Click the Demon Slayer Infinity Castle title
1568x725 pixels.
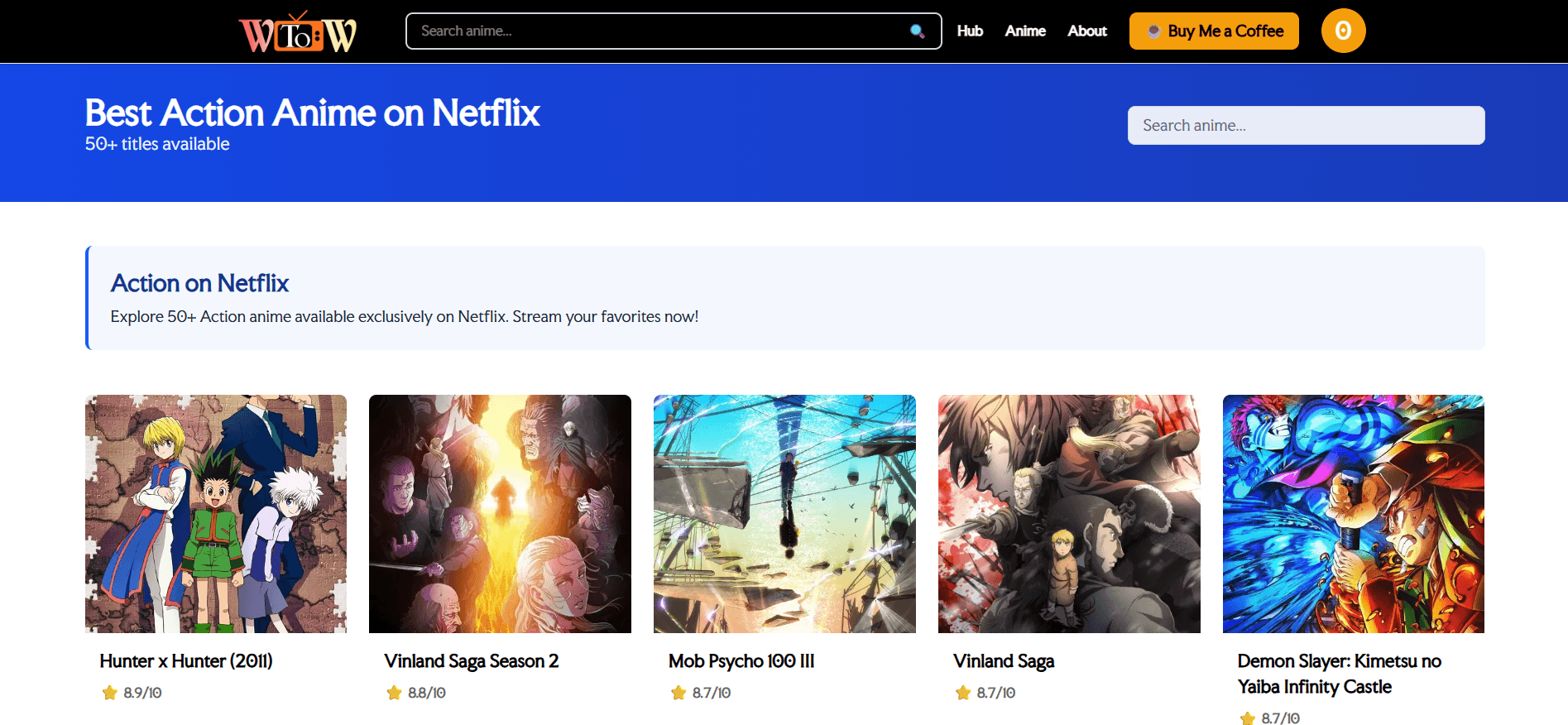coord(1338,674)
